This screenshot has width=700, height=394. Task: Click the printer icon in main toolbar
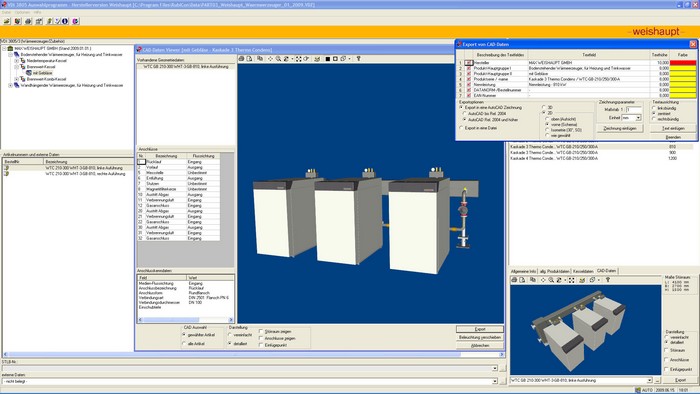28,21
